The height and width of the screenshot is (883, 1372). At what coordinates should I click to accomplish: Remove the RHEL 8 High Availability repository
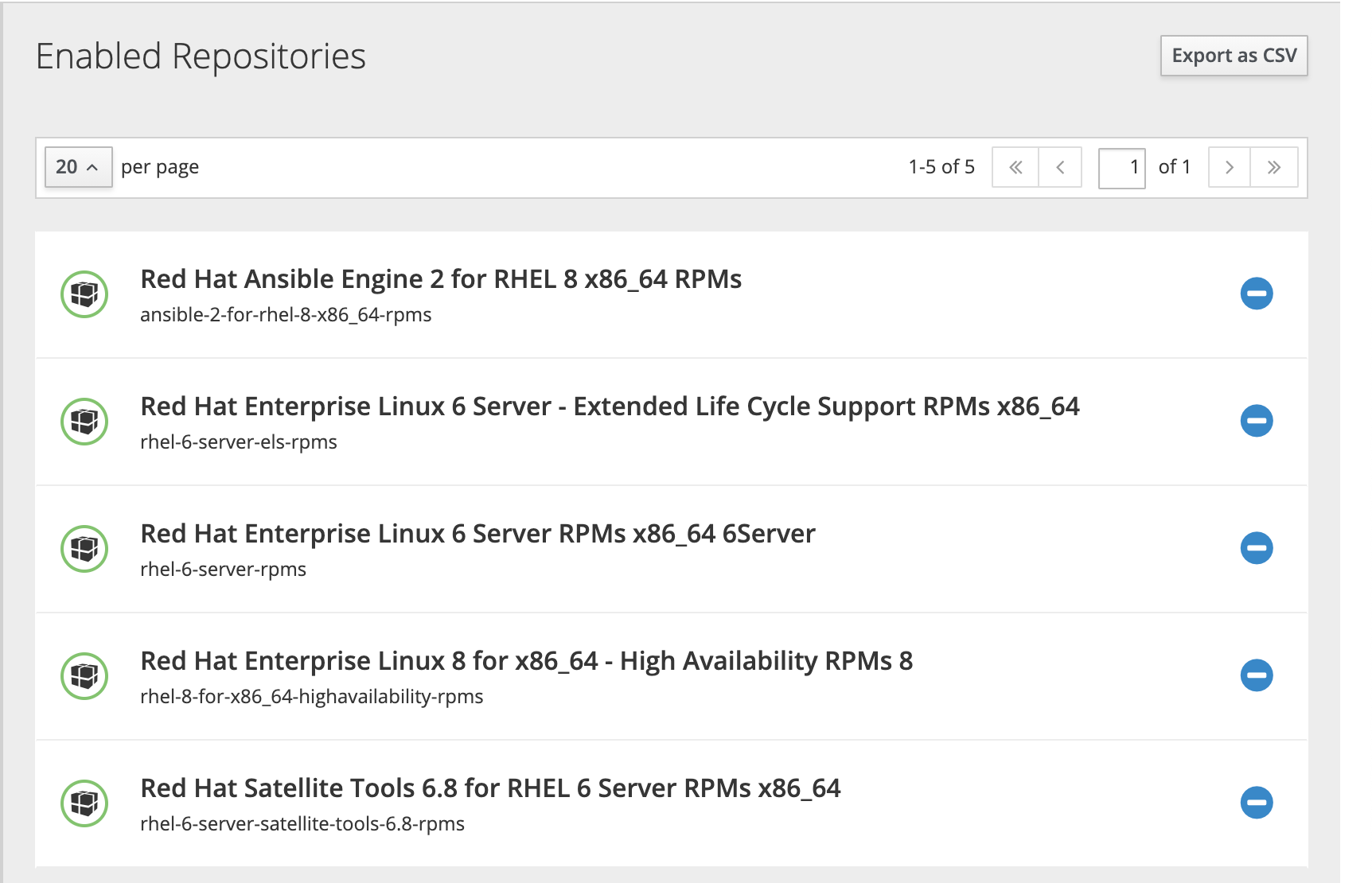1256,675
